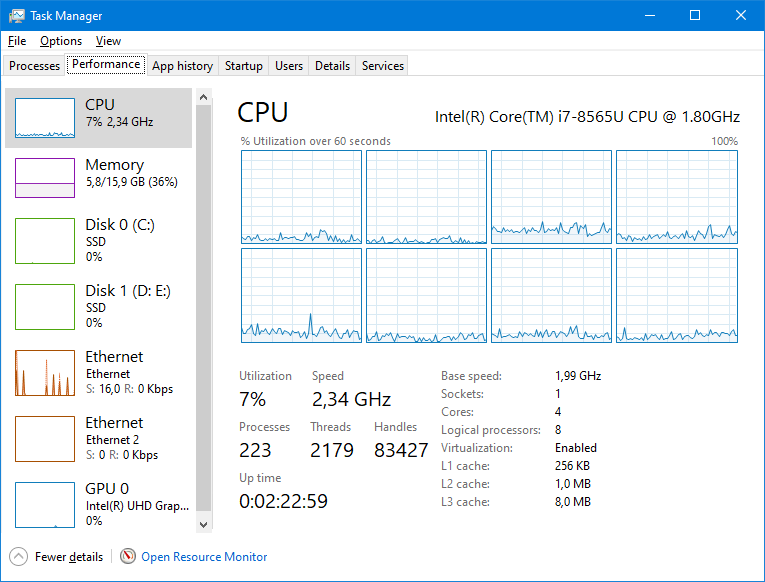Open the View menu

pyautogui.click(x=108, y=41)
